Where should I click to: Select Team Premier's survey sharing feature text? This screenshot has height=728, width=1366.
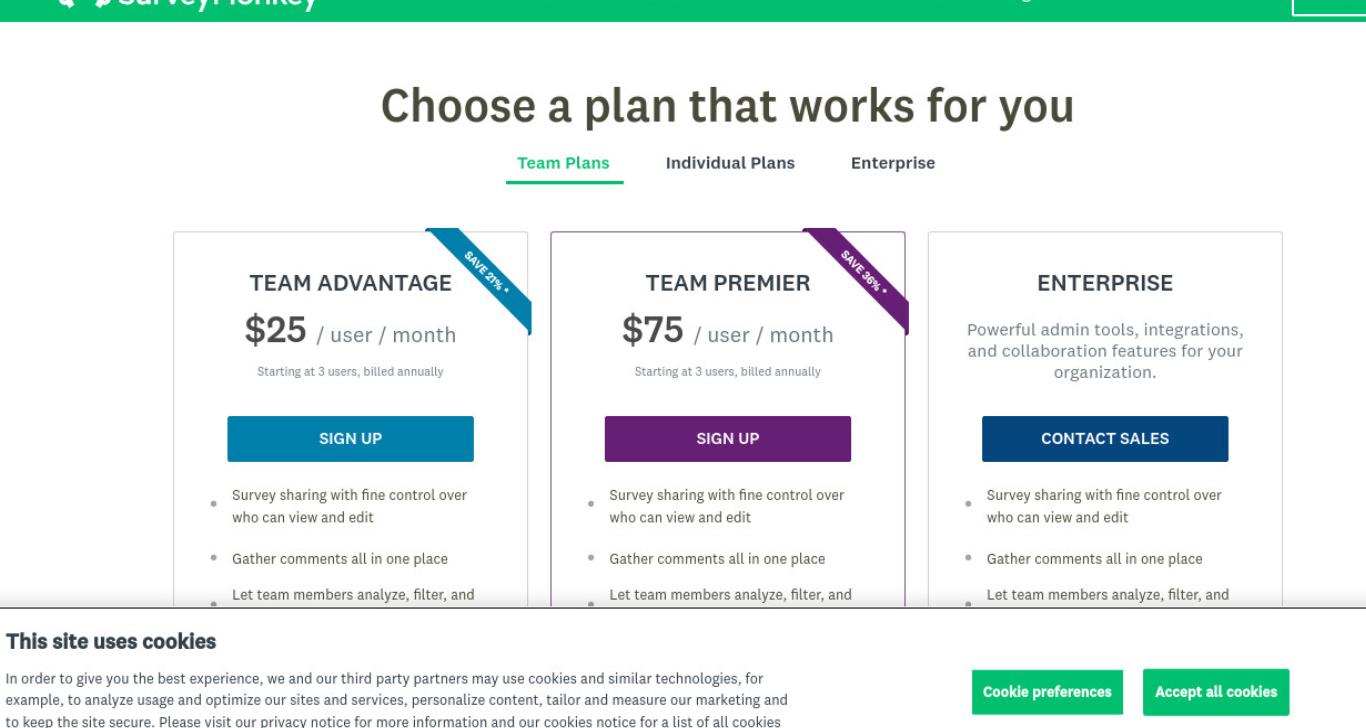(727, 507)
